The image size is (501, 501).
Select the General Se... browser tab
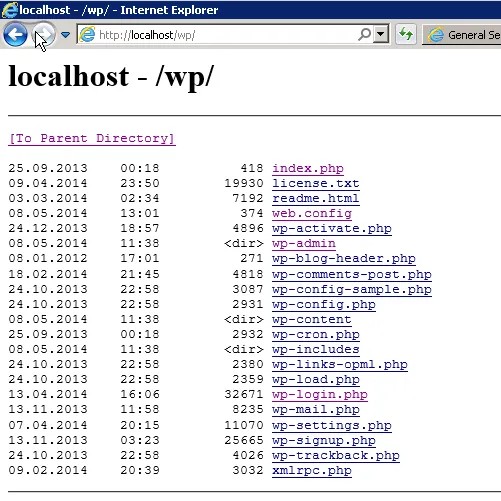pos(462,34)
